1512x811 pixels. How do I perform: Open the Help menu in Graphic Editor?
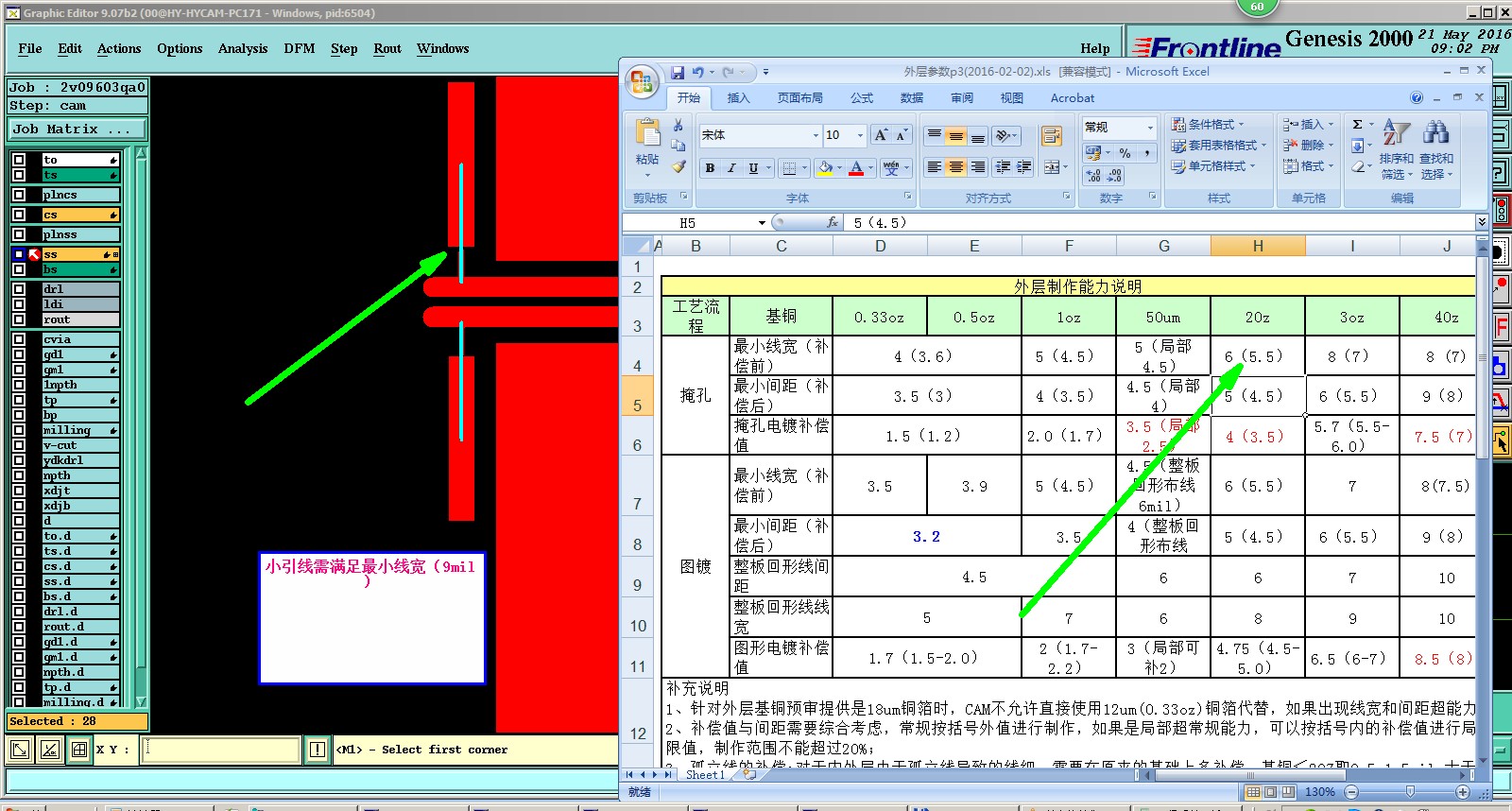(x=1095, y=48)
